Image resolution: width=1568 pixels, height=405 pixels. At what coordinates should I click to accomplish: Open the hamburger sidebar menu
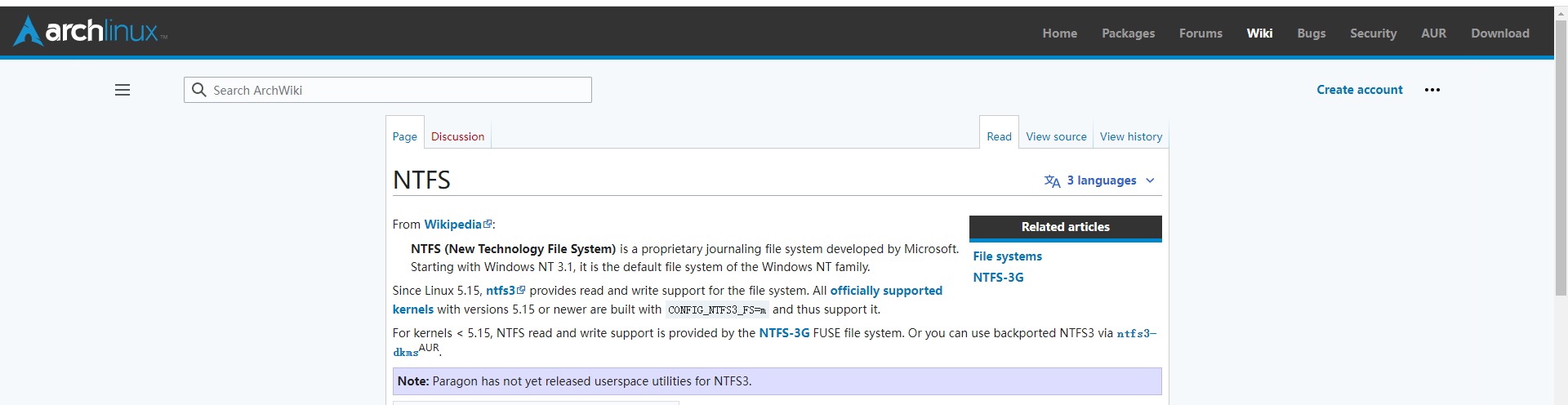point(122,90)
